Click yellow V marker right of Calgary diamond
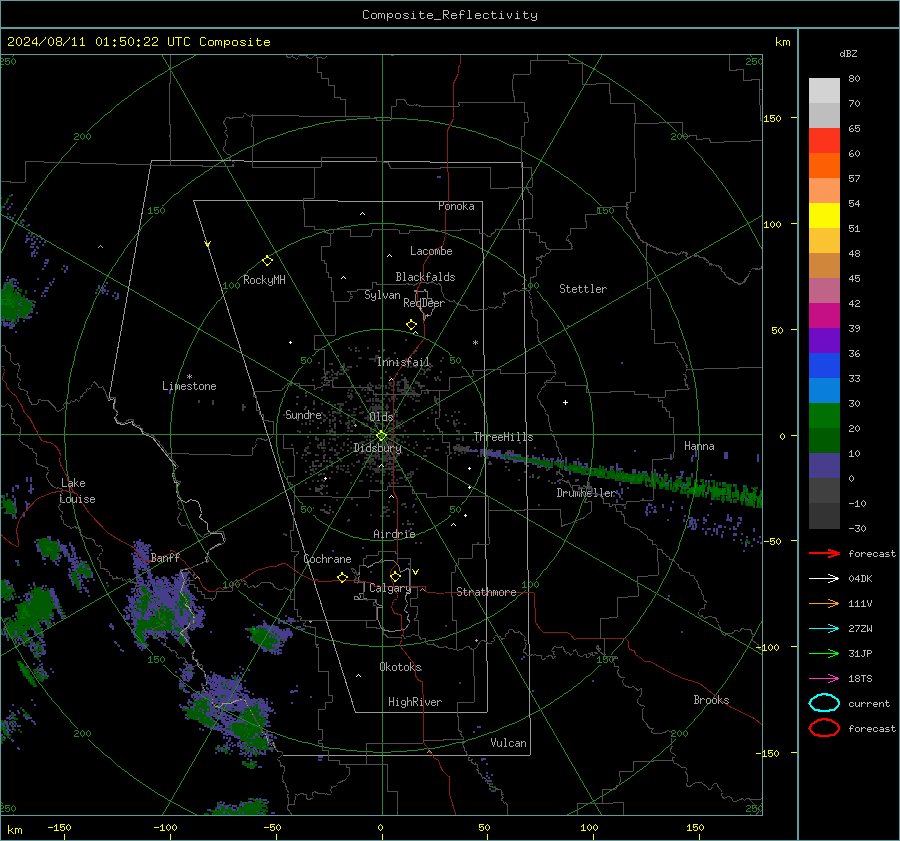The width and height of the screenshot is (900, 841). (416, 572)
